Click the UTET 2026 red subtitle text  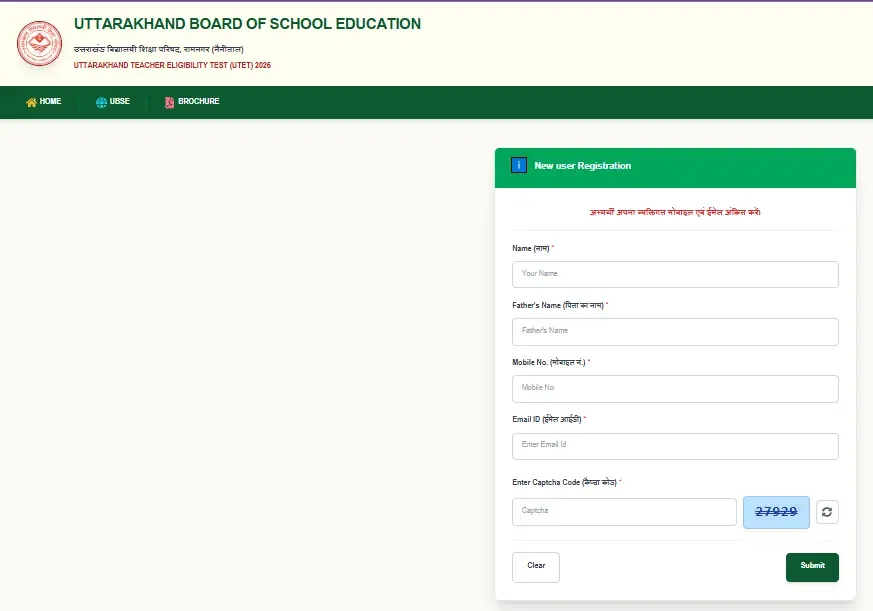(172, 65)
